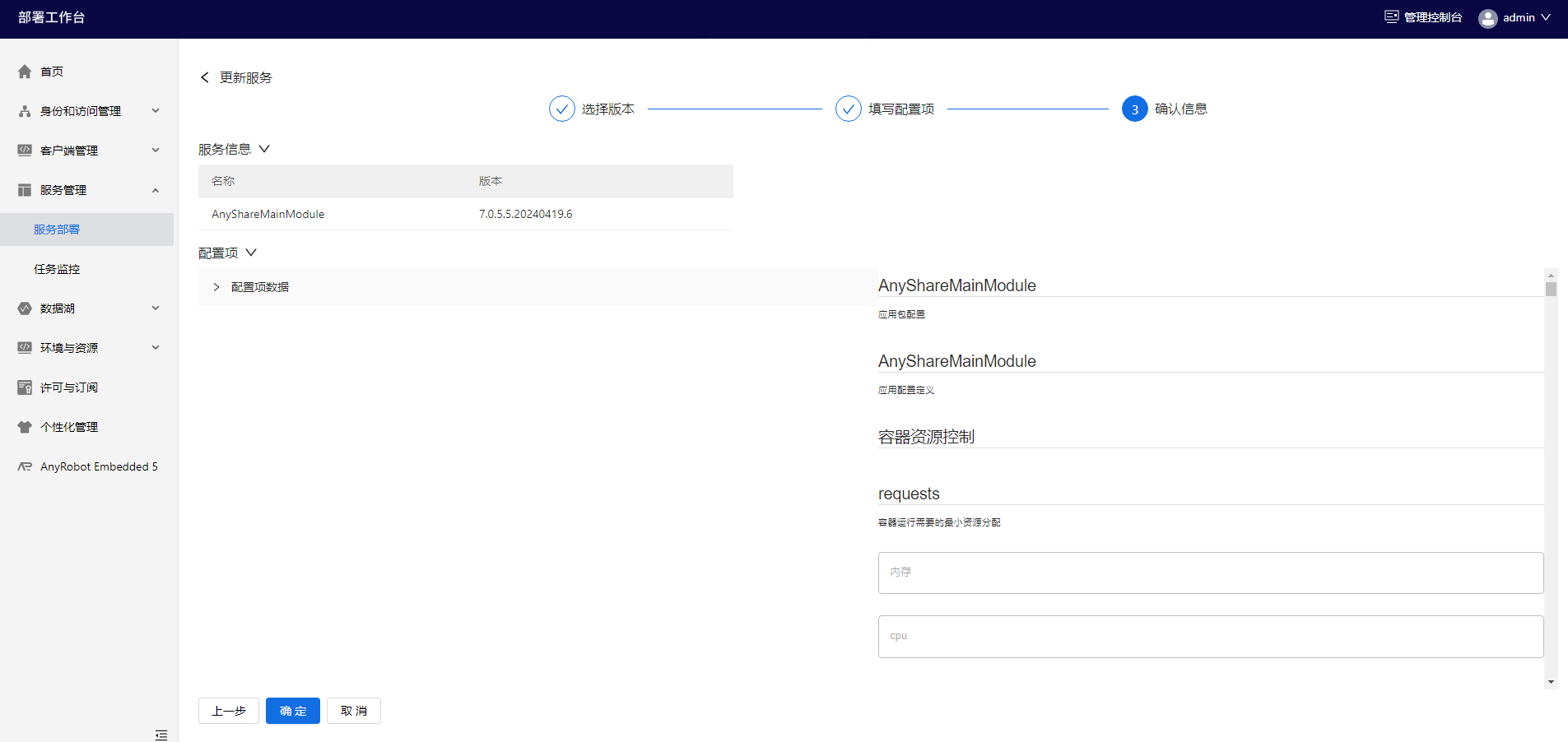This screenshot has width=1568, height=742.
Task: Expand the 环境与资源 menu chevron
Action: click(156, 348)
